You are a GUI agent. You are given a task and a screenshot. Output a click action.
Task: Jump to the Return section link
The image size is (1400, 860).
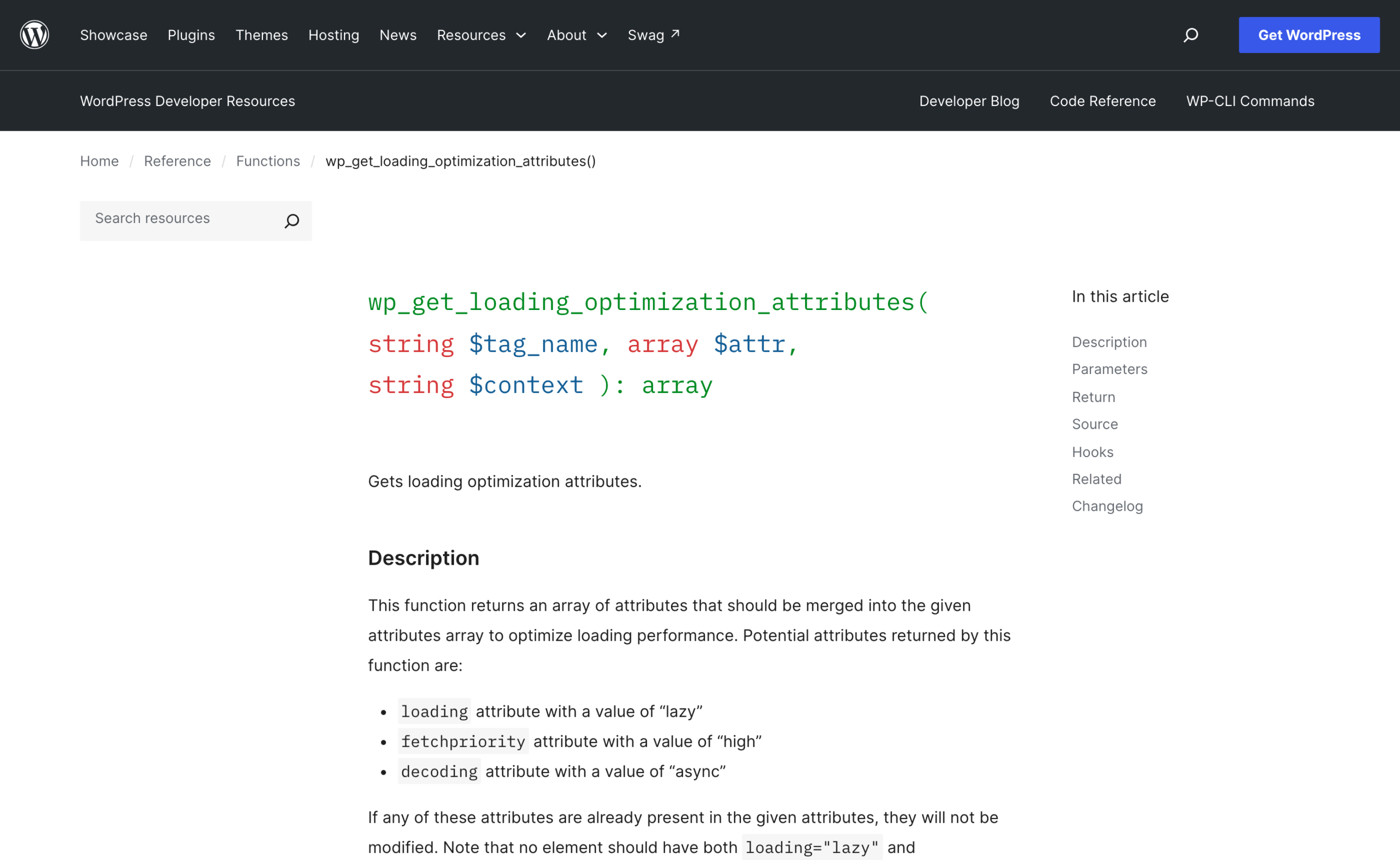tap(1093, 397)
